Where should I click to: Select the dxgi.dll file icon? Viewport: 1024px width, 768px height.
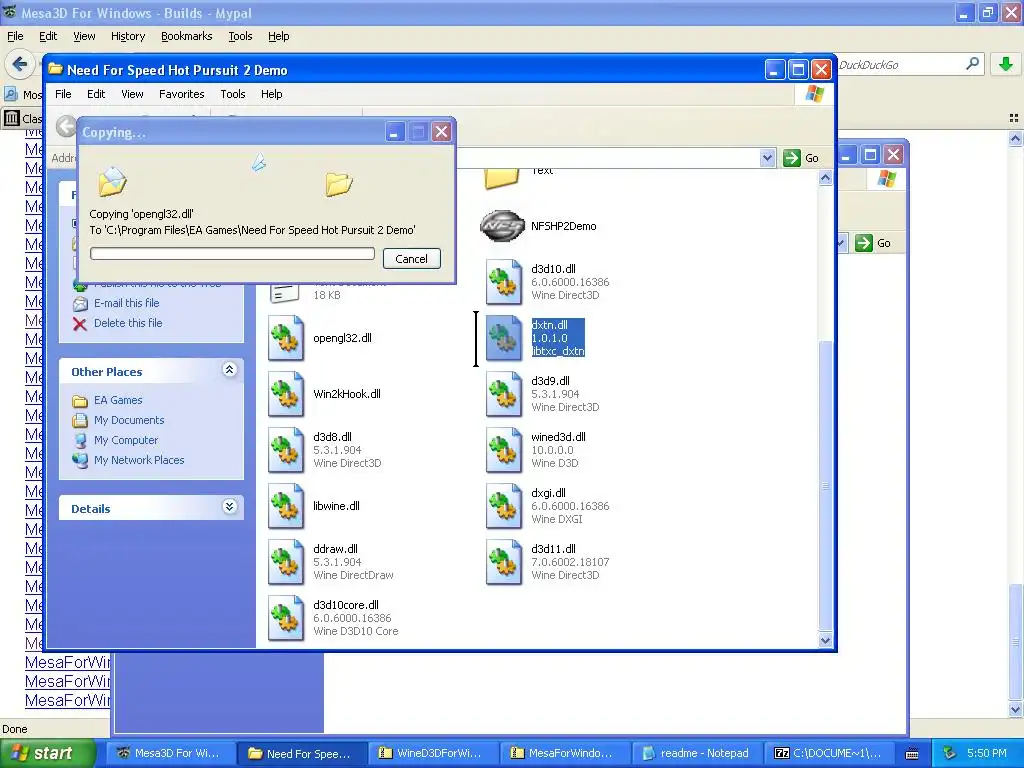point(504,507)
